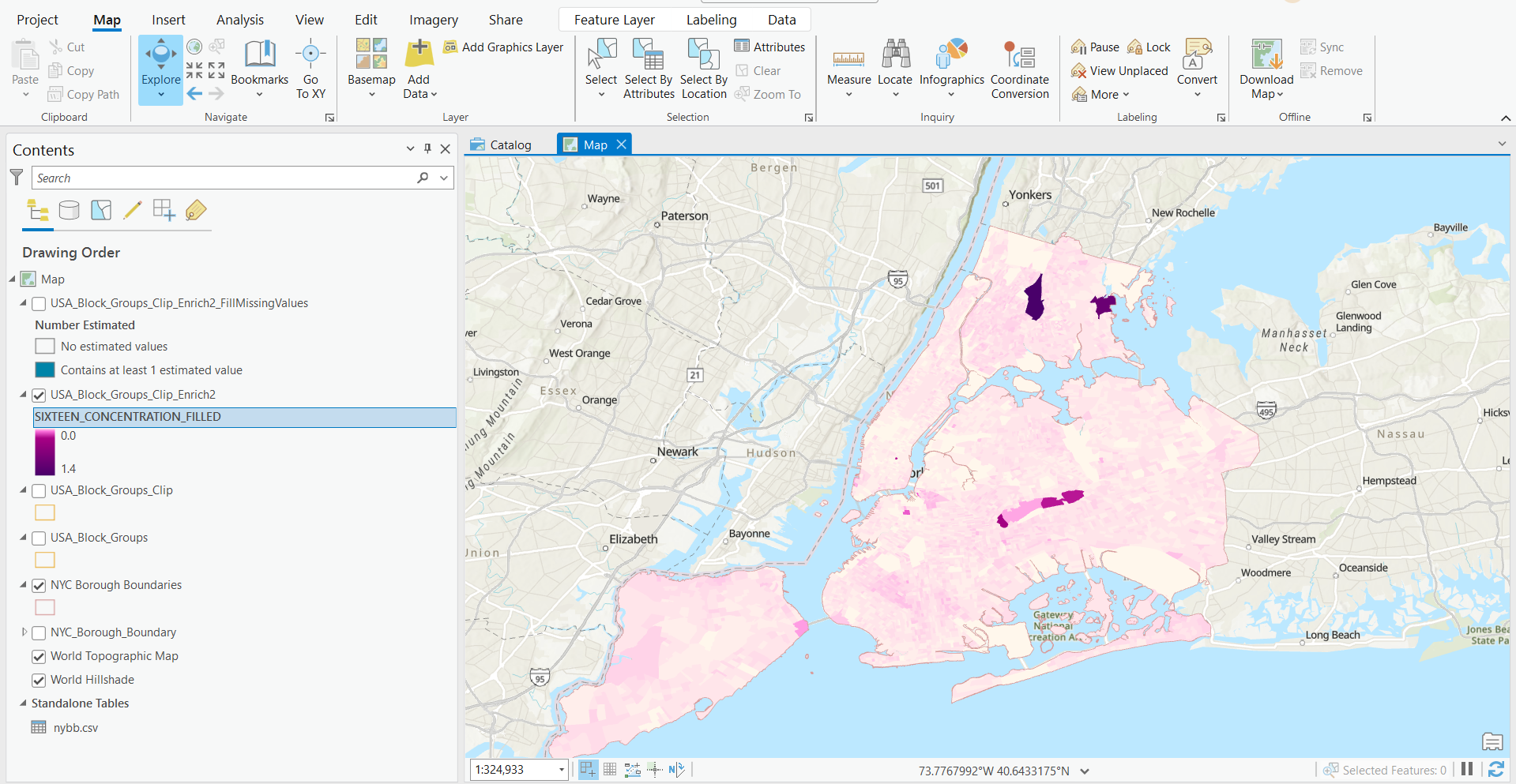Viewport: 1516px width, 784px height.
Task: Click the Convert labels icon
Action: [x=1198, y=54]
